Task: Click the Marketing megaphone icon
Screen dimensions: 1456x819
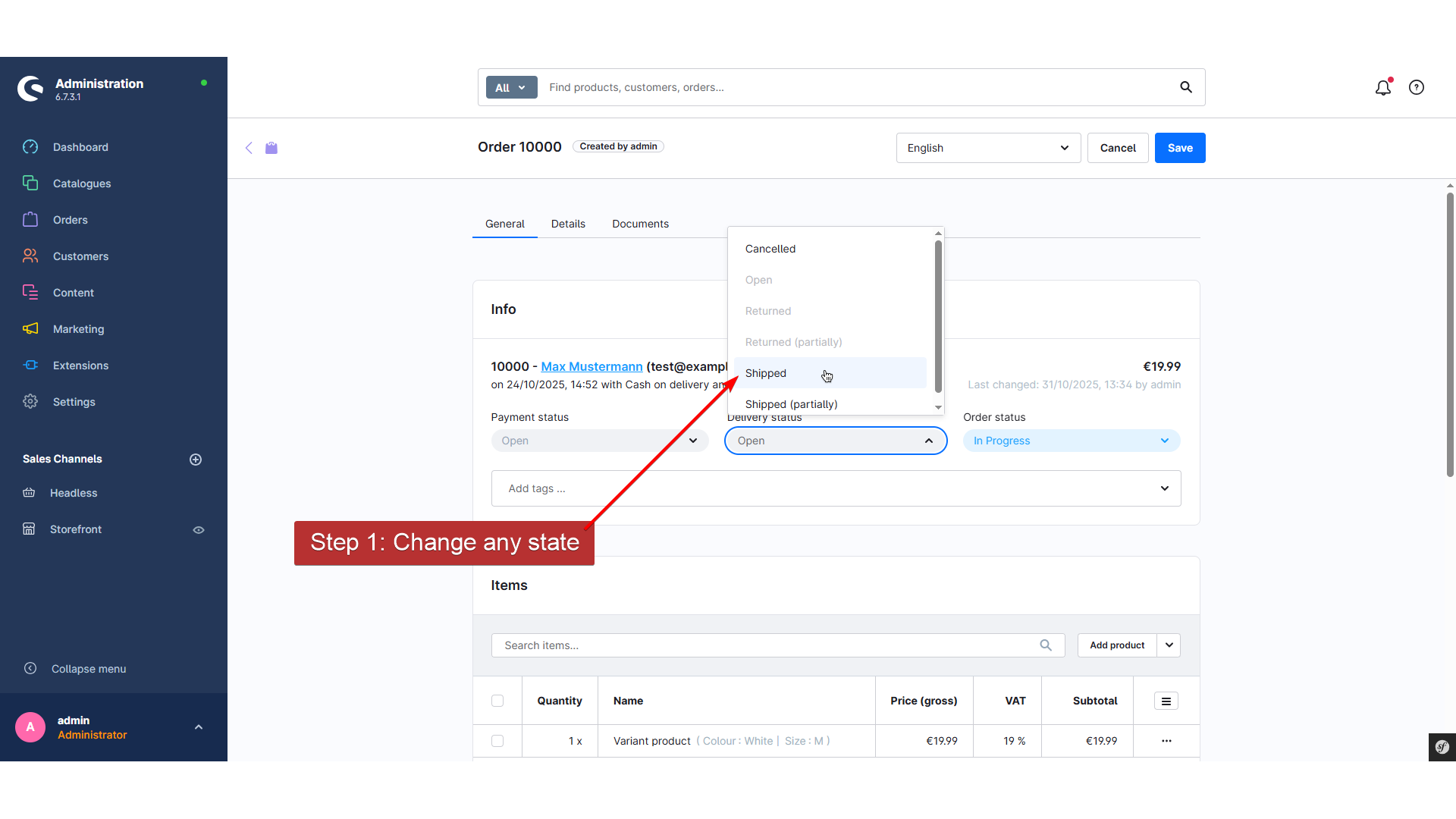Action: (x=30, y=329)
